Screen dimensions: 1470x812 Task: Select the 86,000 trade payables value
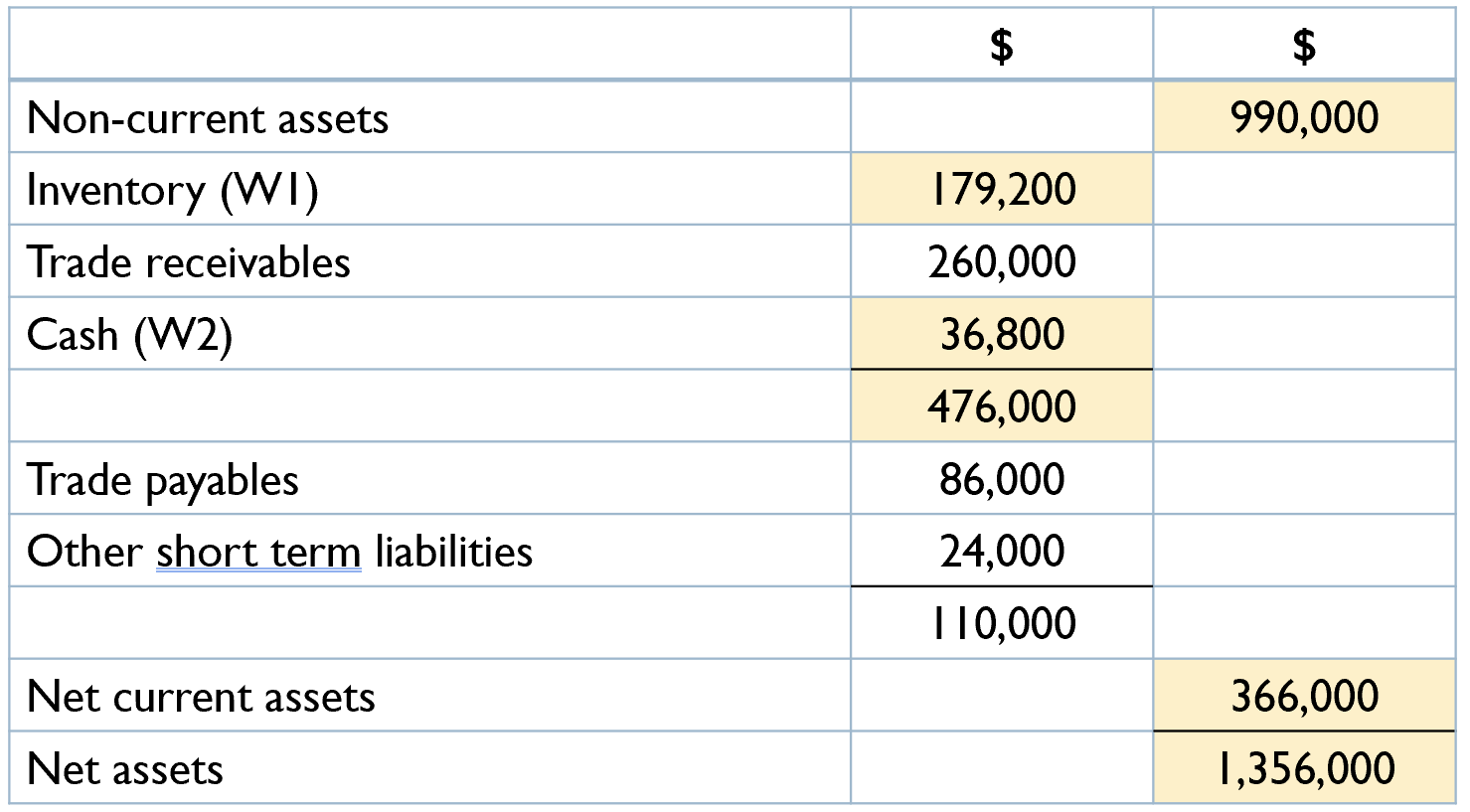[1001, 480]
